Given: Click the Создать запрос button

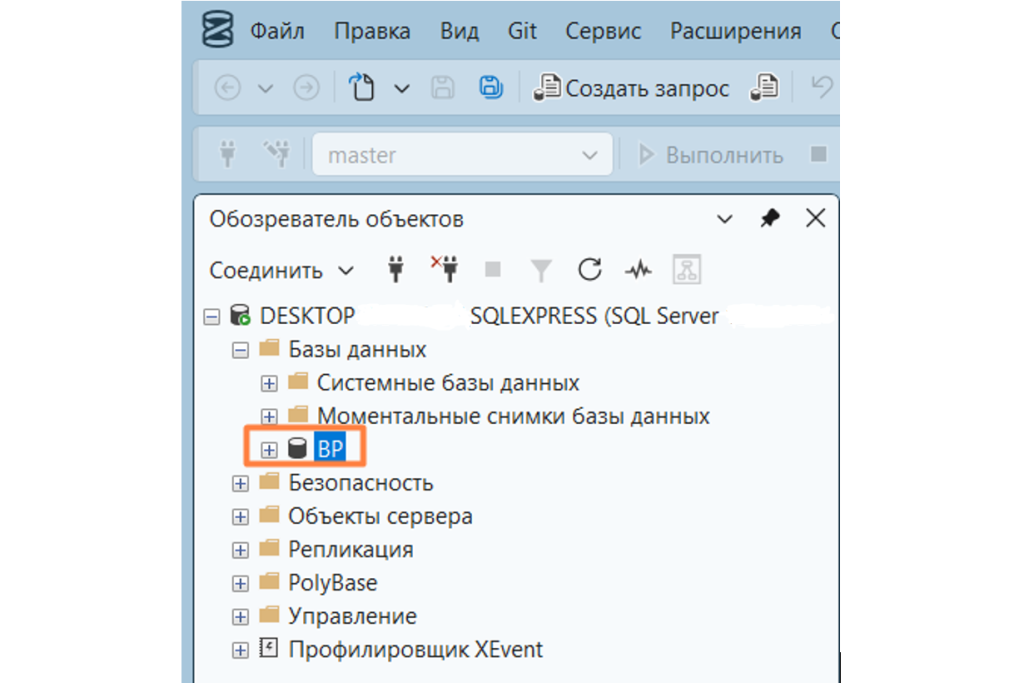Looking at the screenshot, I should 631,87.
